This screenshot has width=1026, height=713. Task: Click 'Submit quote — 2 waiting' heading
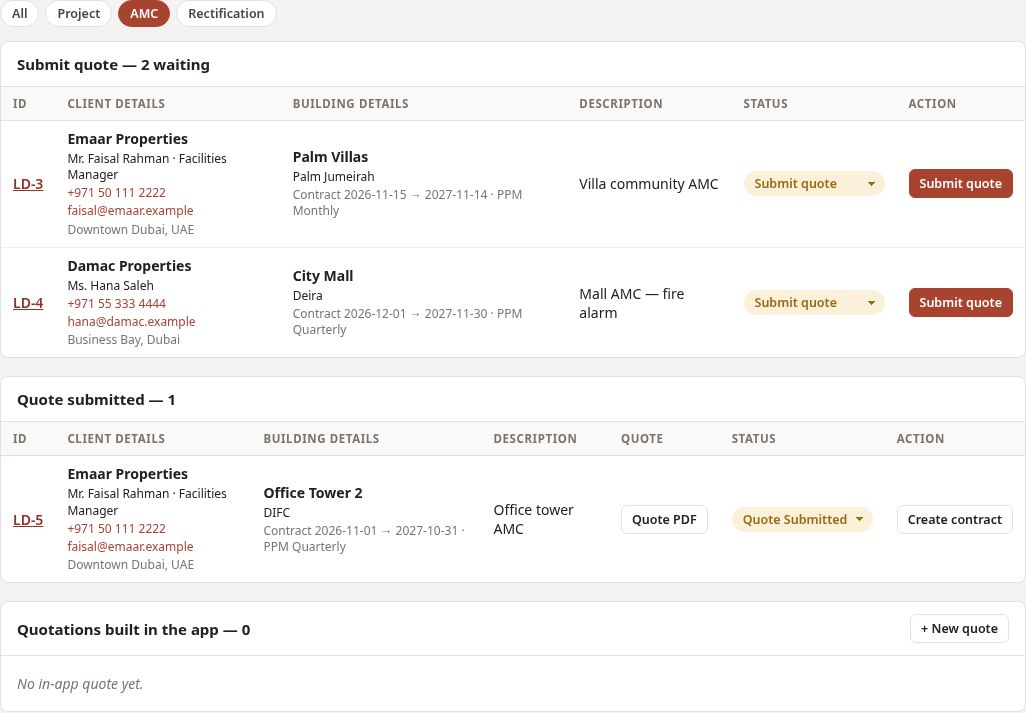(113, 65)
